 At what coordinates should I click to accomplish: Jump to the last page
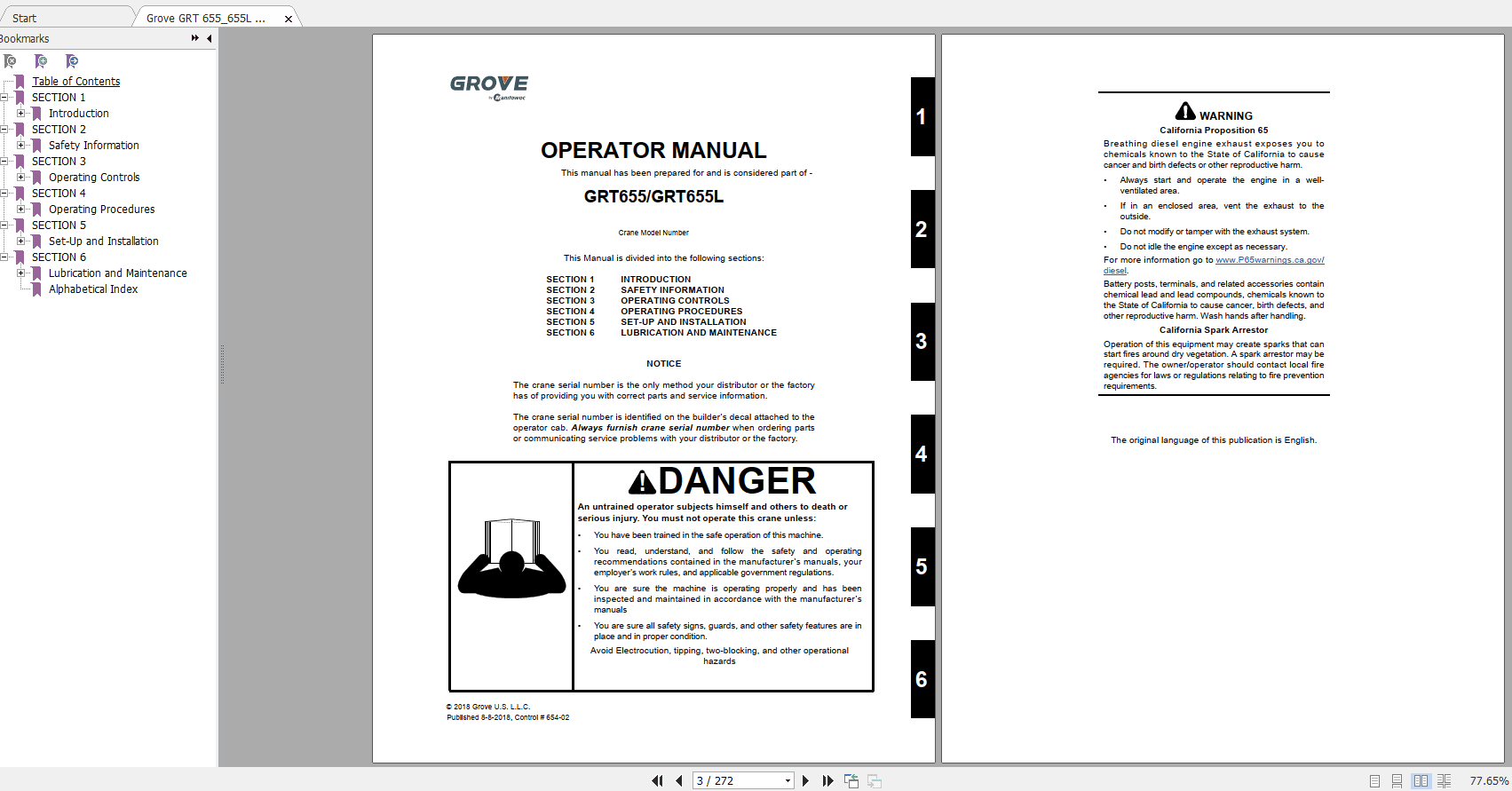(827, 781)
